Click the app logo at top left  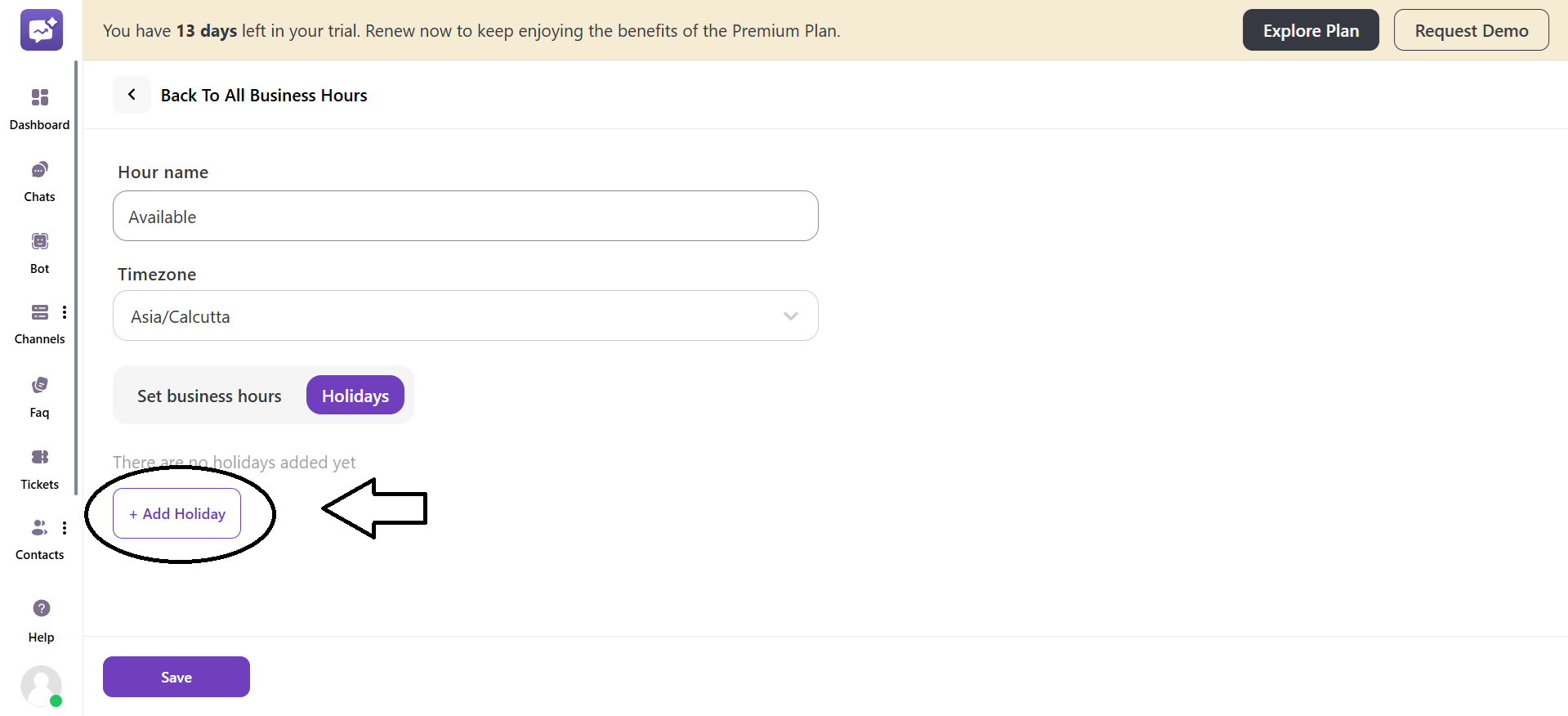(x=41, y=30)
